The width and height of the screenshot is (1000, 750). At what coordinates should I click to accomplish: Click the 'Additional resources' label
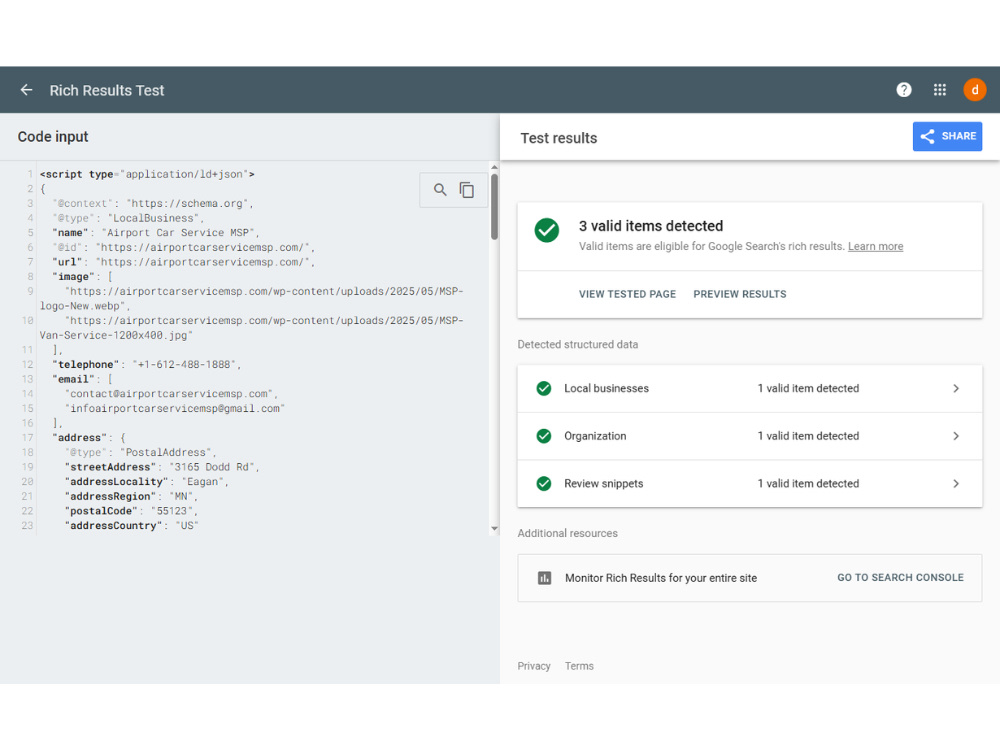point(567,533)
